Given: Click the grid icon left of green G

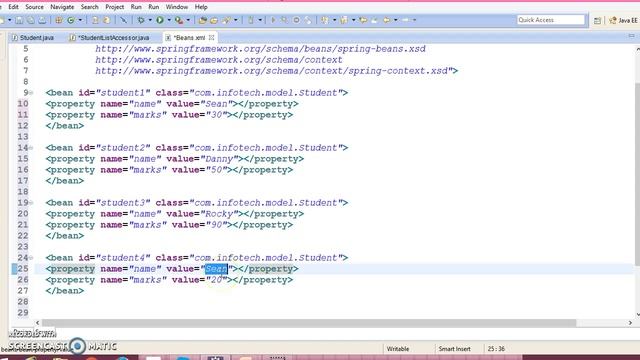Looking at the screenshot, I should tap(58, 20).
